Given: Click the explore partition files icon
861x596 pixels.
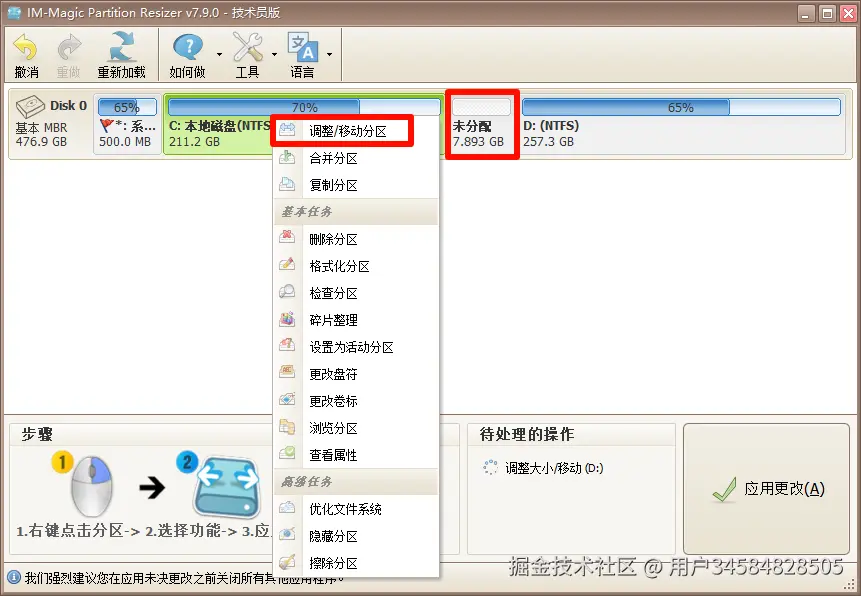Looking at the screenshot, I should [x=287, y=426].
